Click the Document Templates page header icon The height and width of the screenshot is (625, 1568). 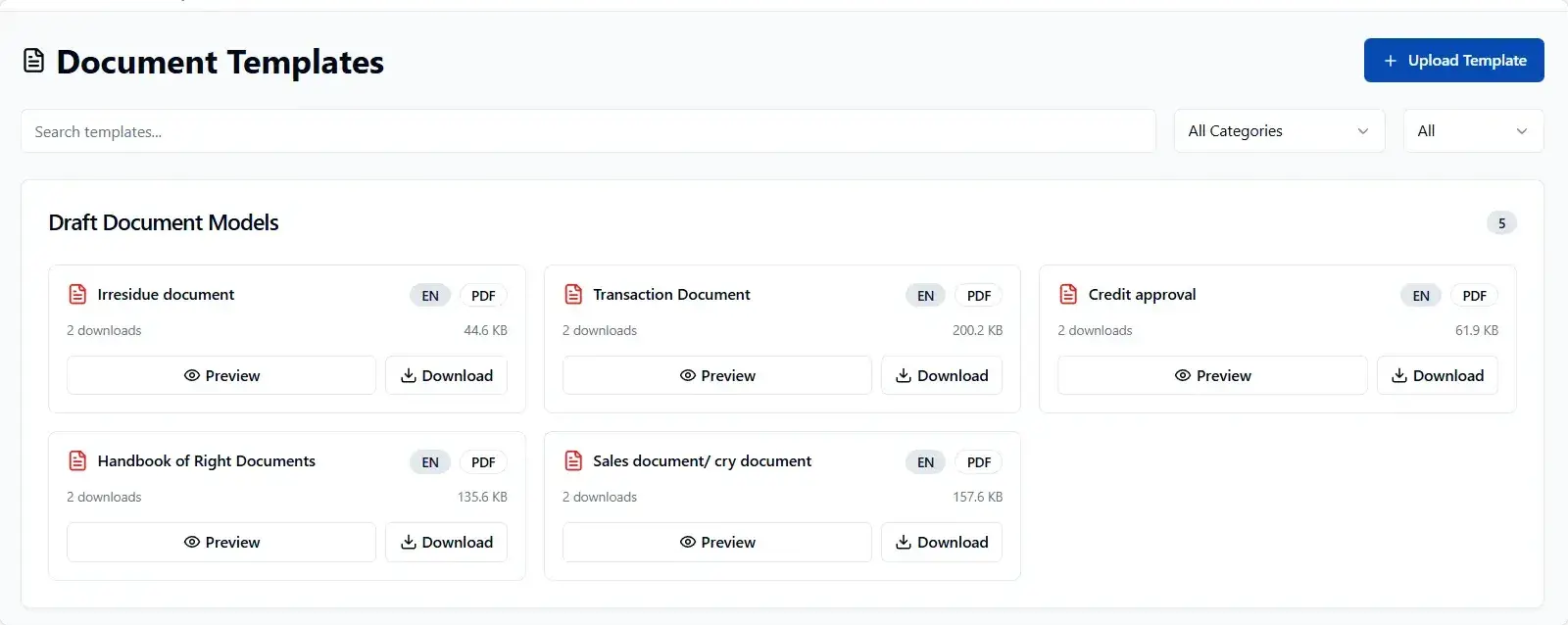(34, 62)
